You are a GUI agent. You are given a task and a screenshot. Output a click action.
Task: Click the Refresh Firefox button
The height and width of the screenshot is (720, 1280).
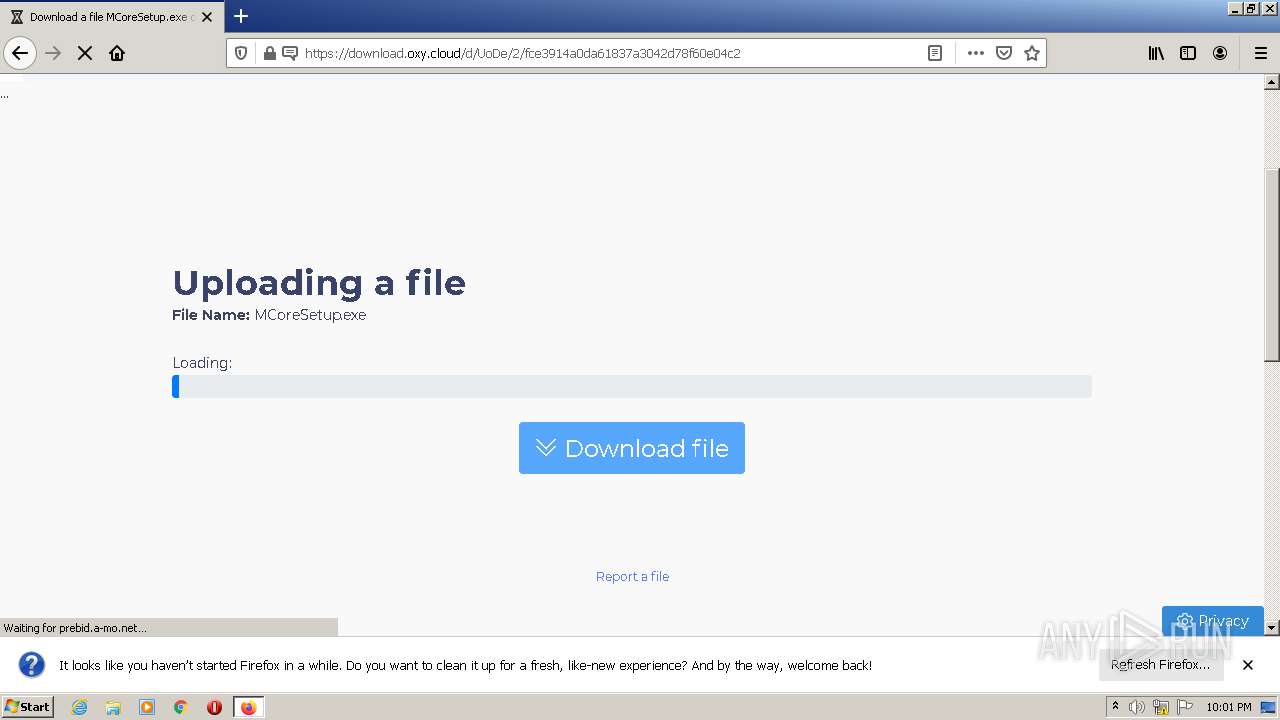coord(1161,664)
